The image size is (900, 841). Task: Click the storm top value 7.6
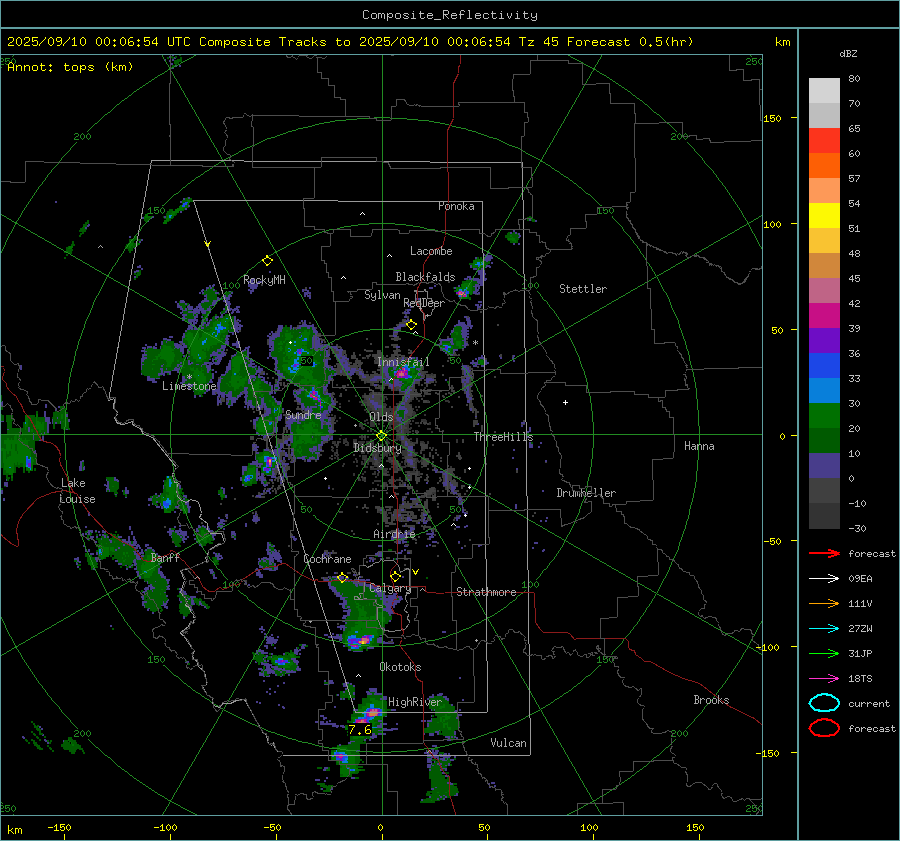(360, 730)
